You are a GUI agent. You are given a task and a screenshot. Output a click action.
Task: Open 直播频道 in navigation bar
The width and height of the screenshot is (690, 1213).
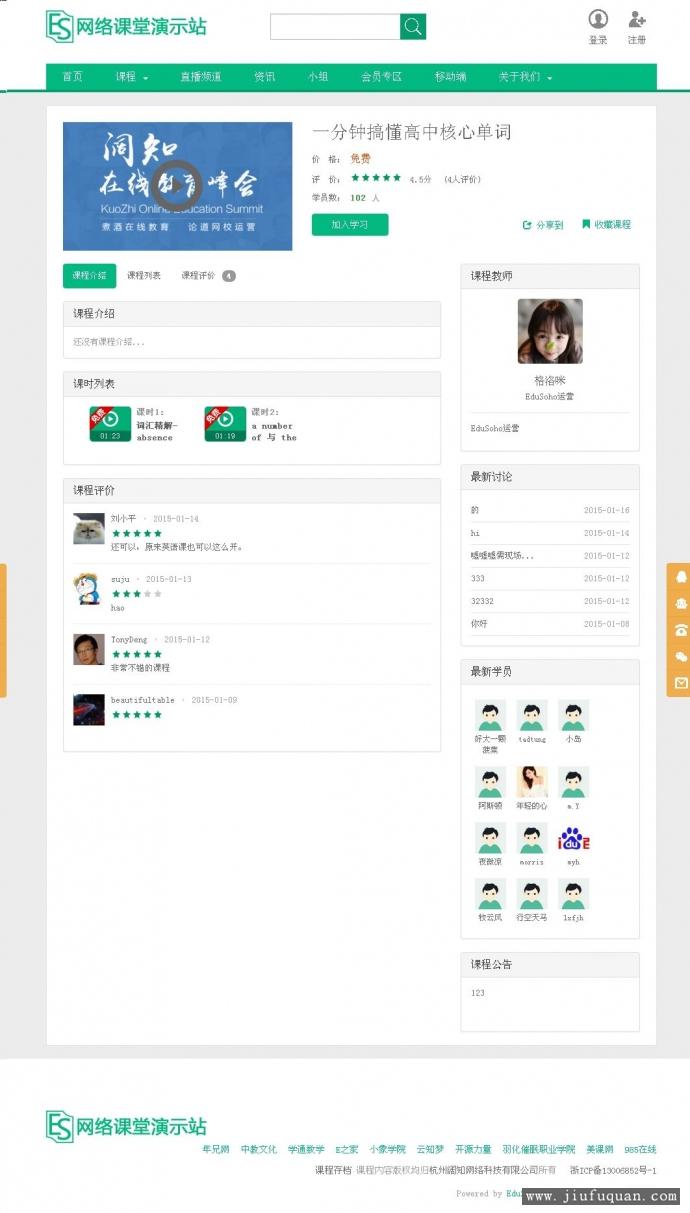point(201,77)
